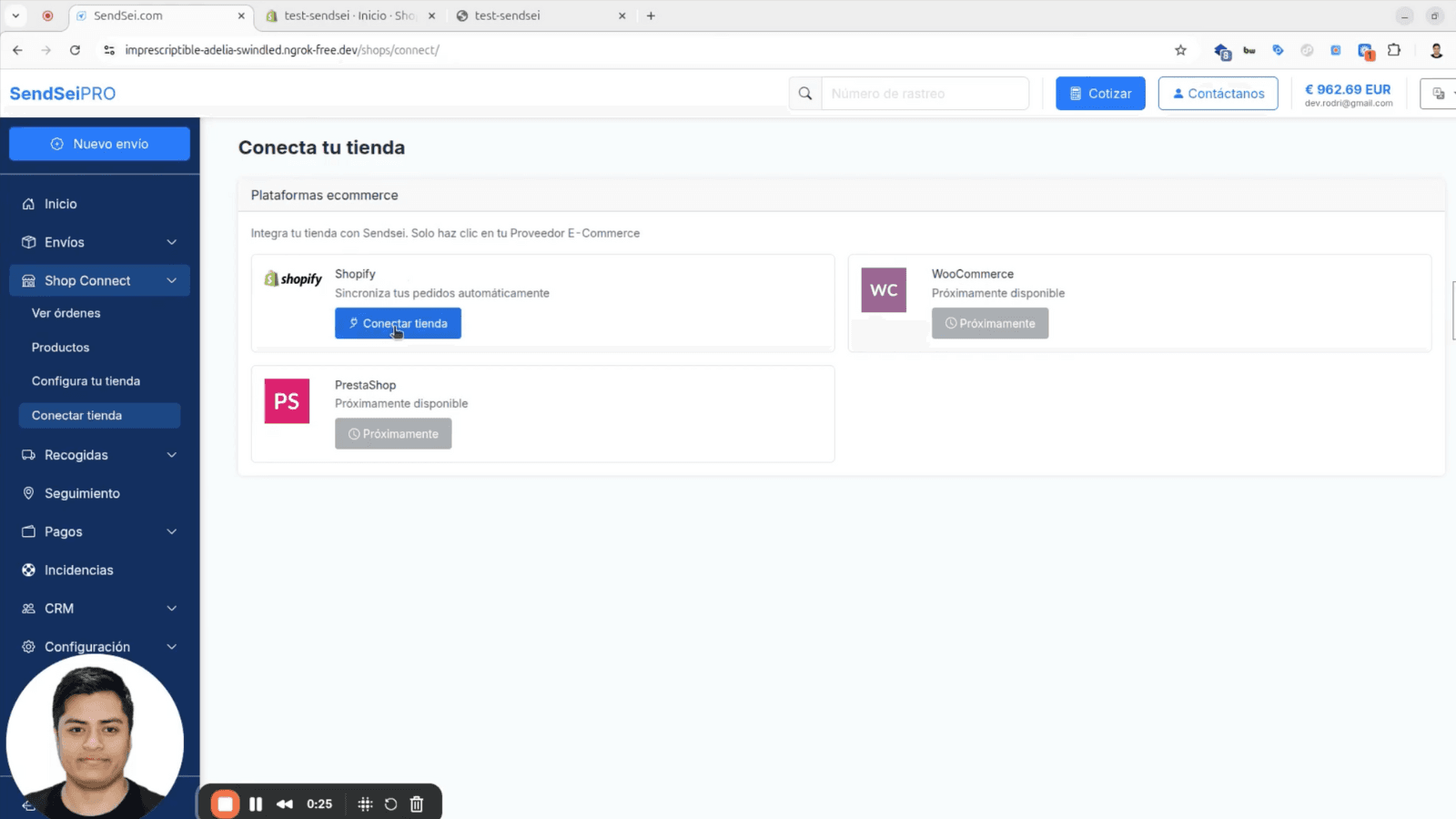Select Conectar tienda submenu item
The image size is (1456, 819).
99,415
